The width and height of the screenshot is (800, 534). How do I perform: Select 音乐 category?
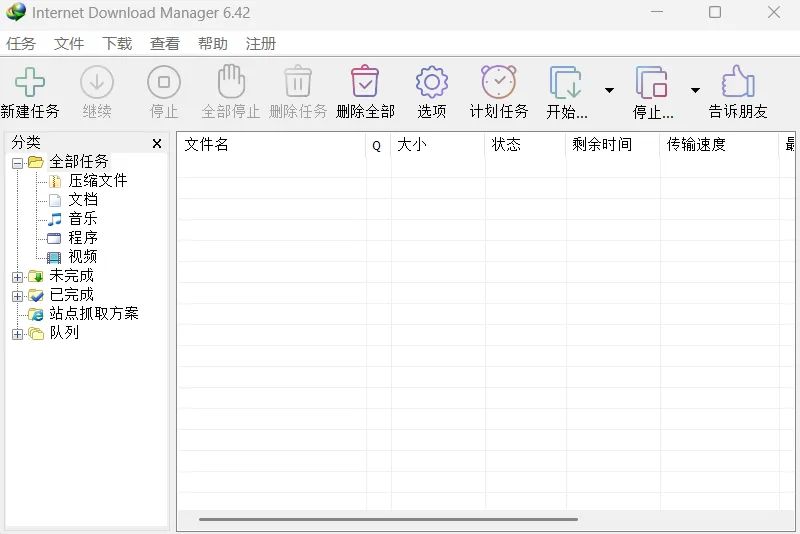83,218
